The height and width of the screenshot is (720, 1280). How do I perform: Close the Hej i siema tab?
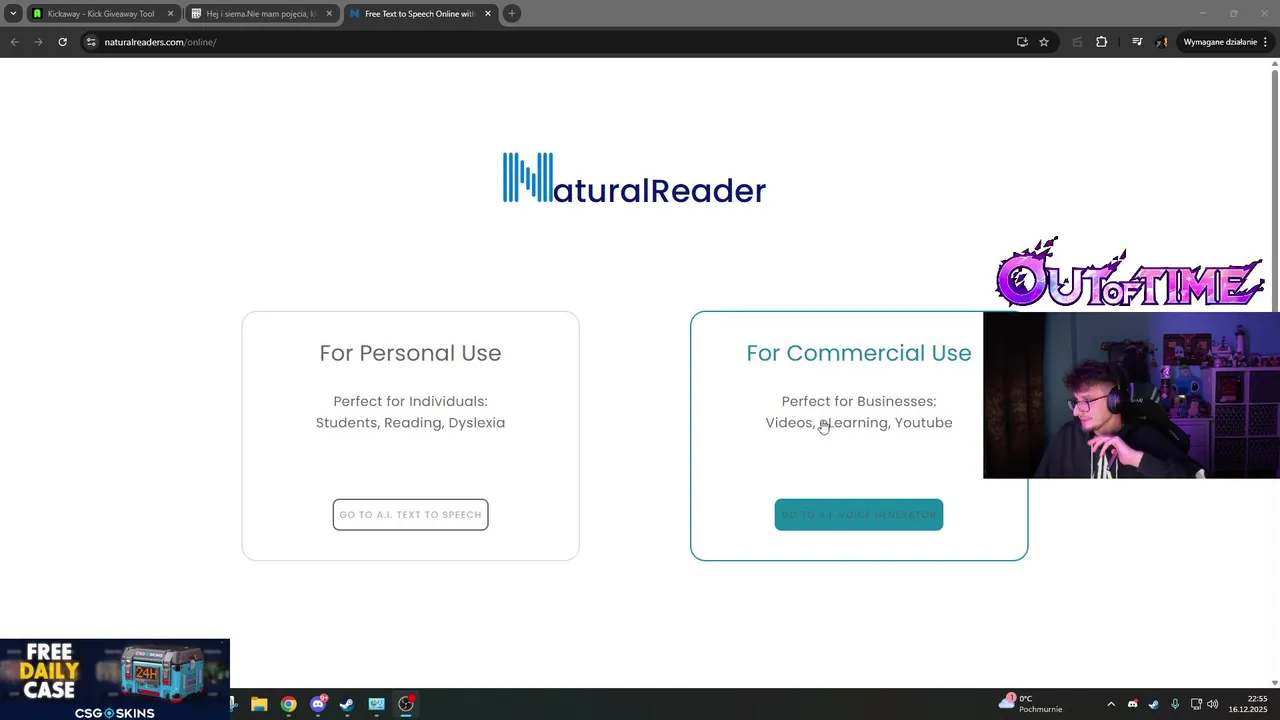[x=329, y=14]
